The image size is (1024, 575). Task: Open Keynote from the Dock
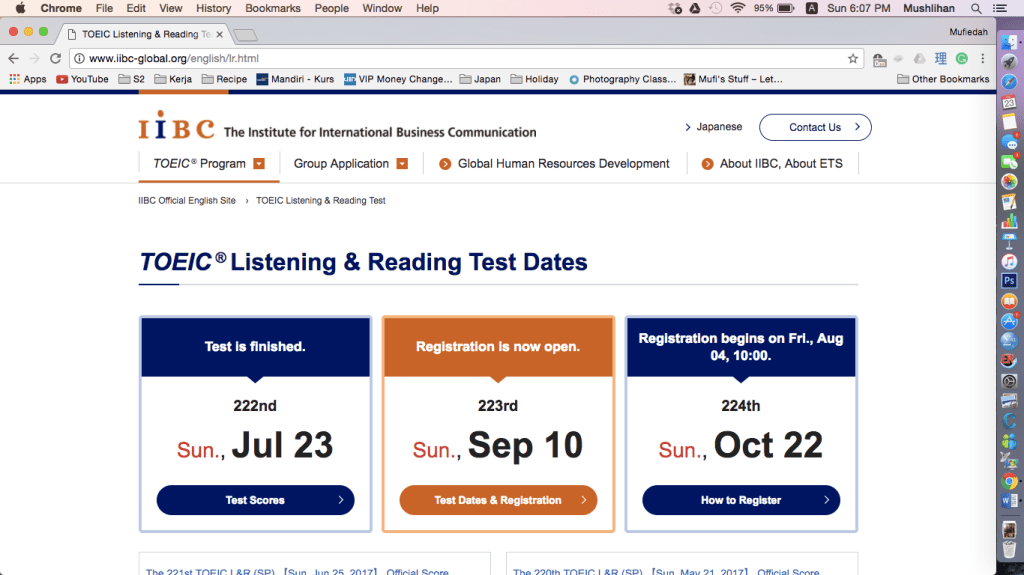click(x=1009, y=241)
